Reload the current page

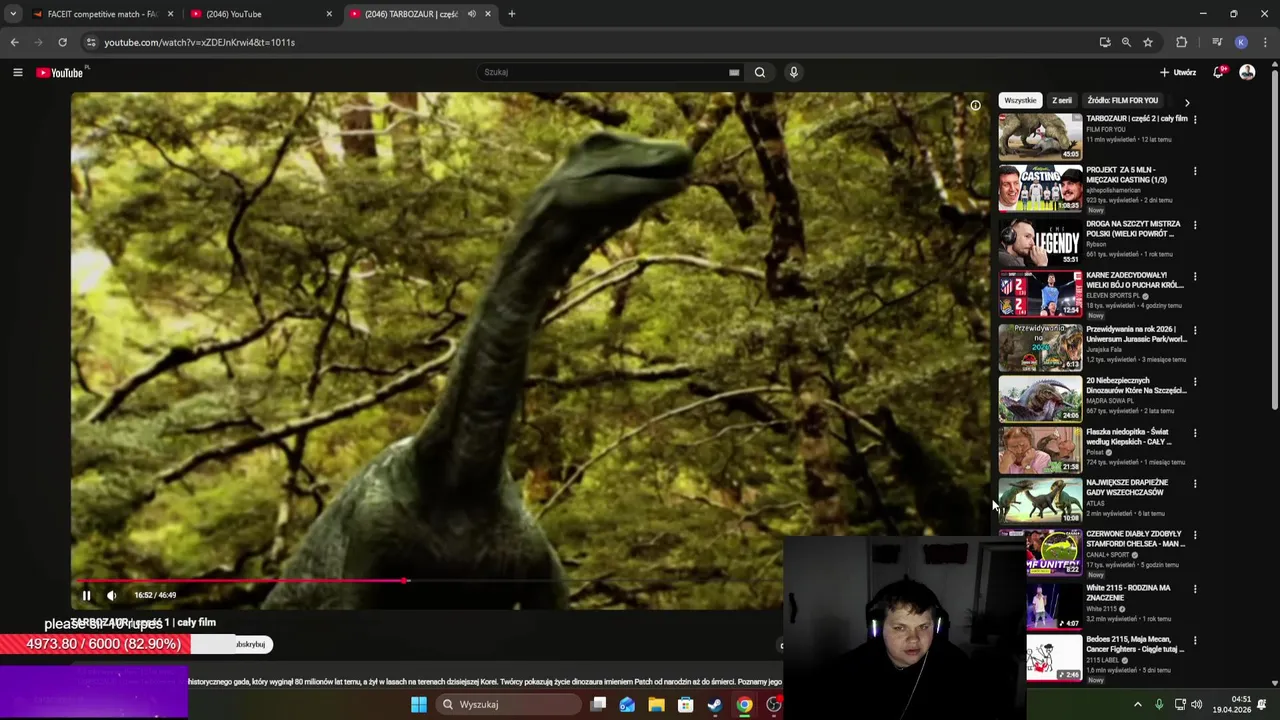pyautogui.click(x=62, y=42)
